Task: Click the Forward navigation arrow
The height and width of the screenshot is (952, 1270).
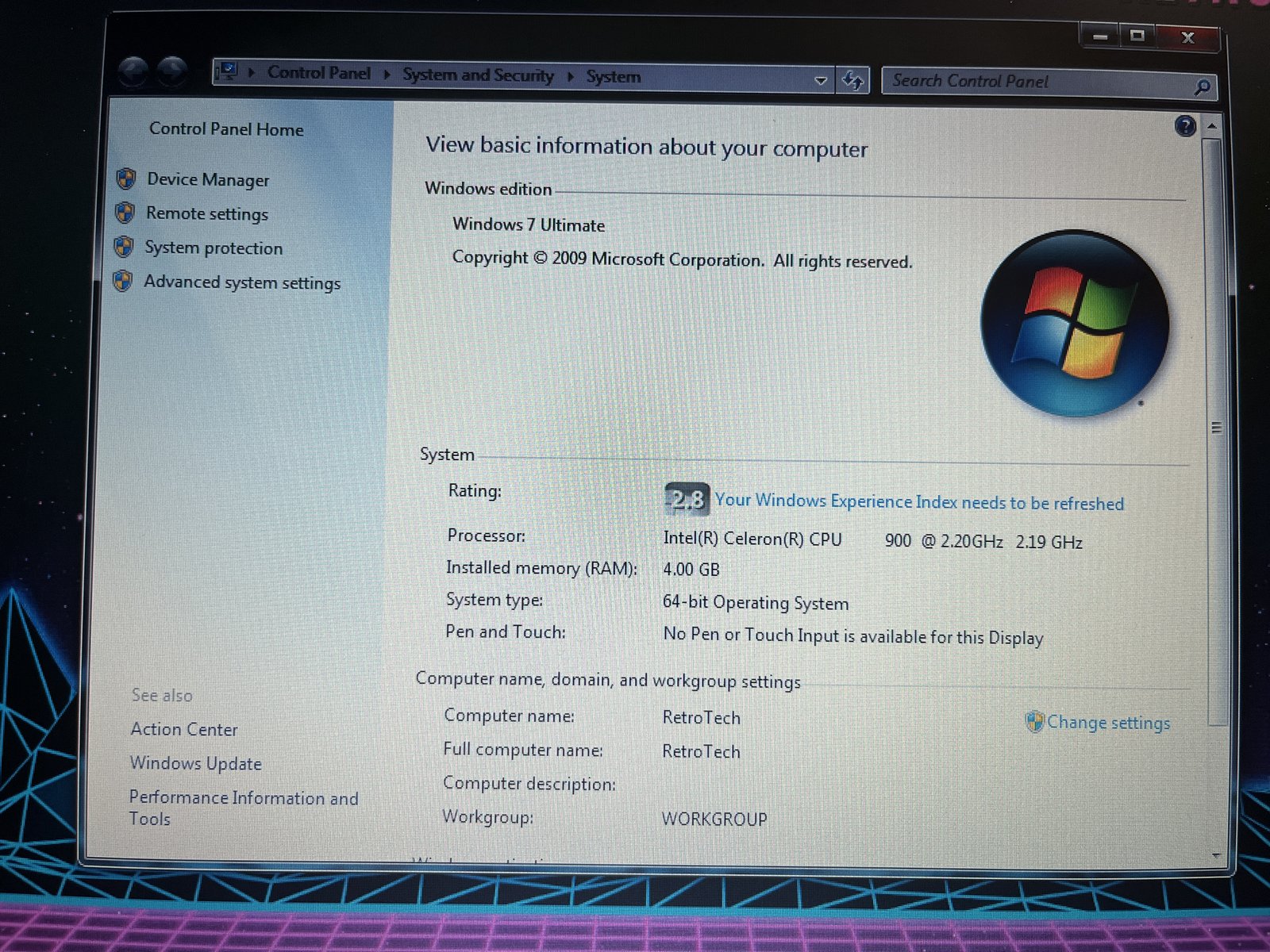Action: click(171, 72)
